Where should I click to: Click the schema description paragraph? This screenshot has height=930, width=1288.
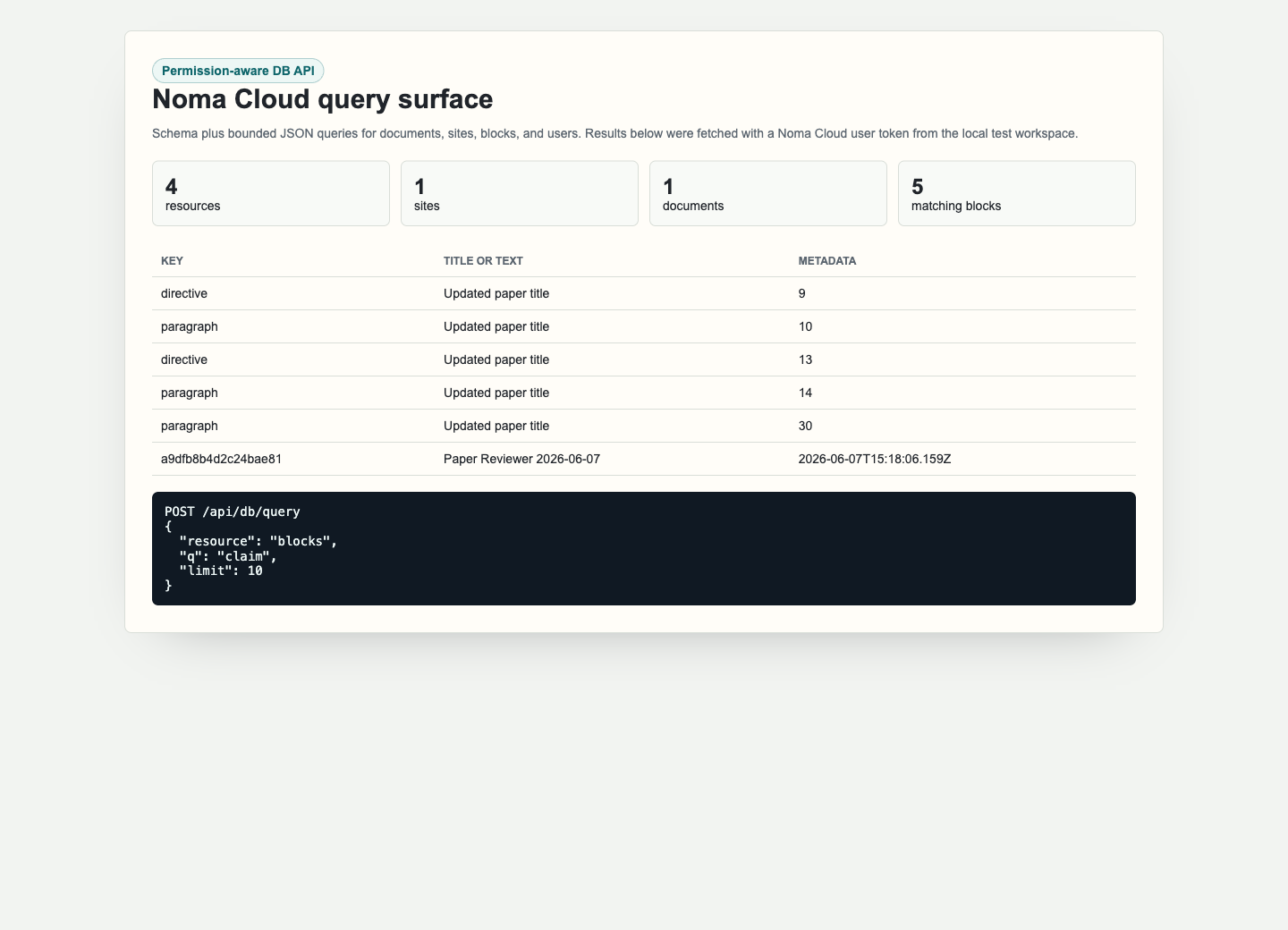click(615, 133)
